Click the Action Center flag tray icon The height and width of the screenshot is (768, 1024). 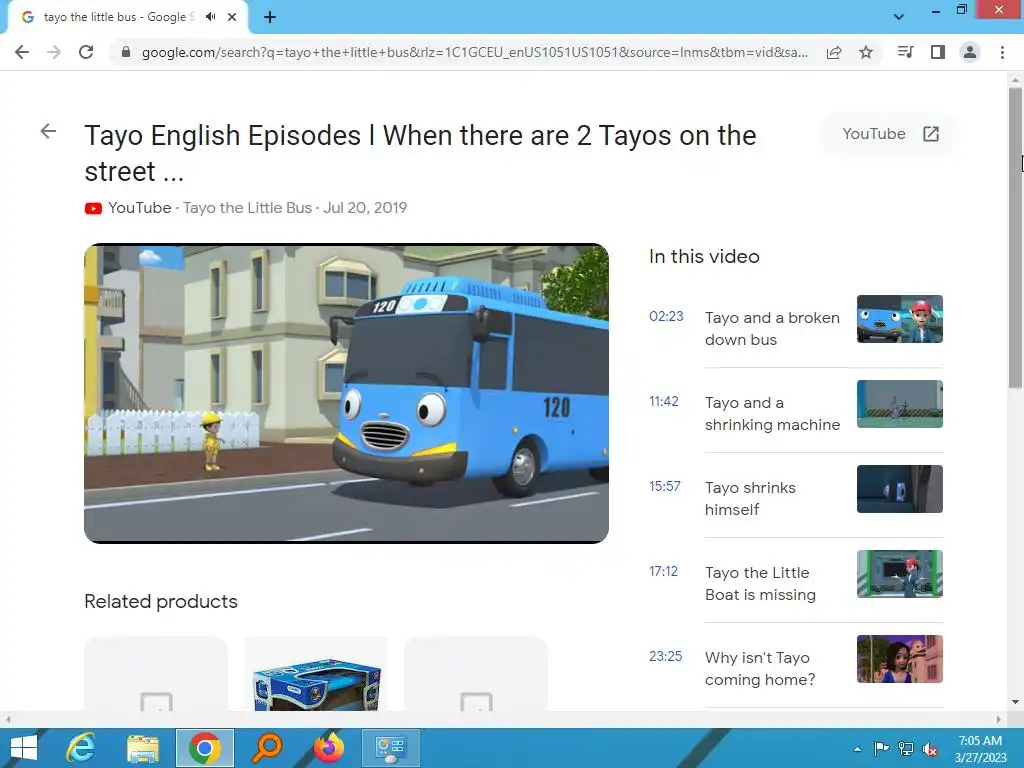pos(881,748)
